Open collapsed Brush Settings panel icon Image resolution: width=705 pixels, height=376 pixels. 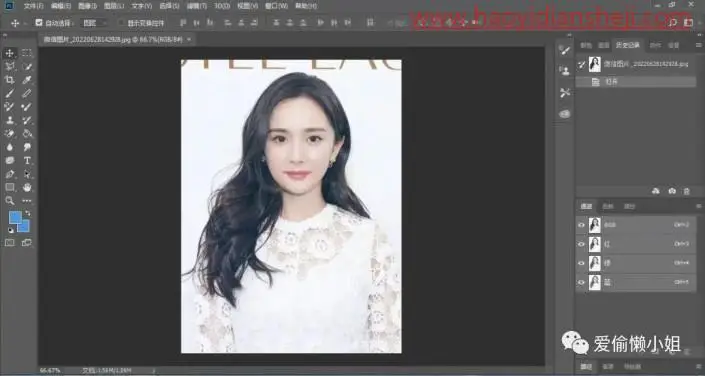tap(565, 50)
